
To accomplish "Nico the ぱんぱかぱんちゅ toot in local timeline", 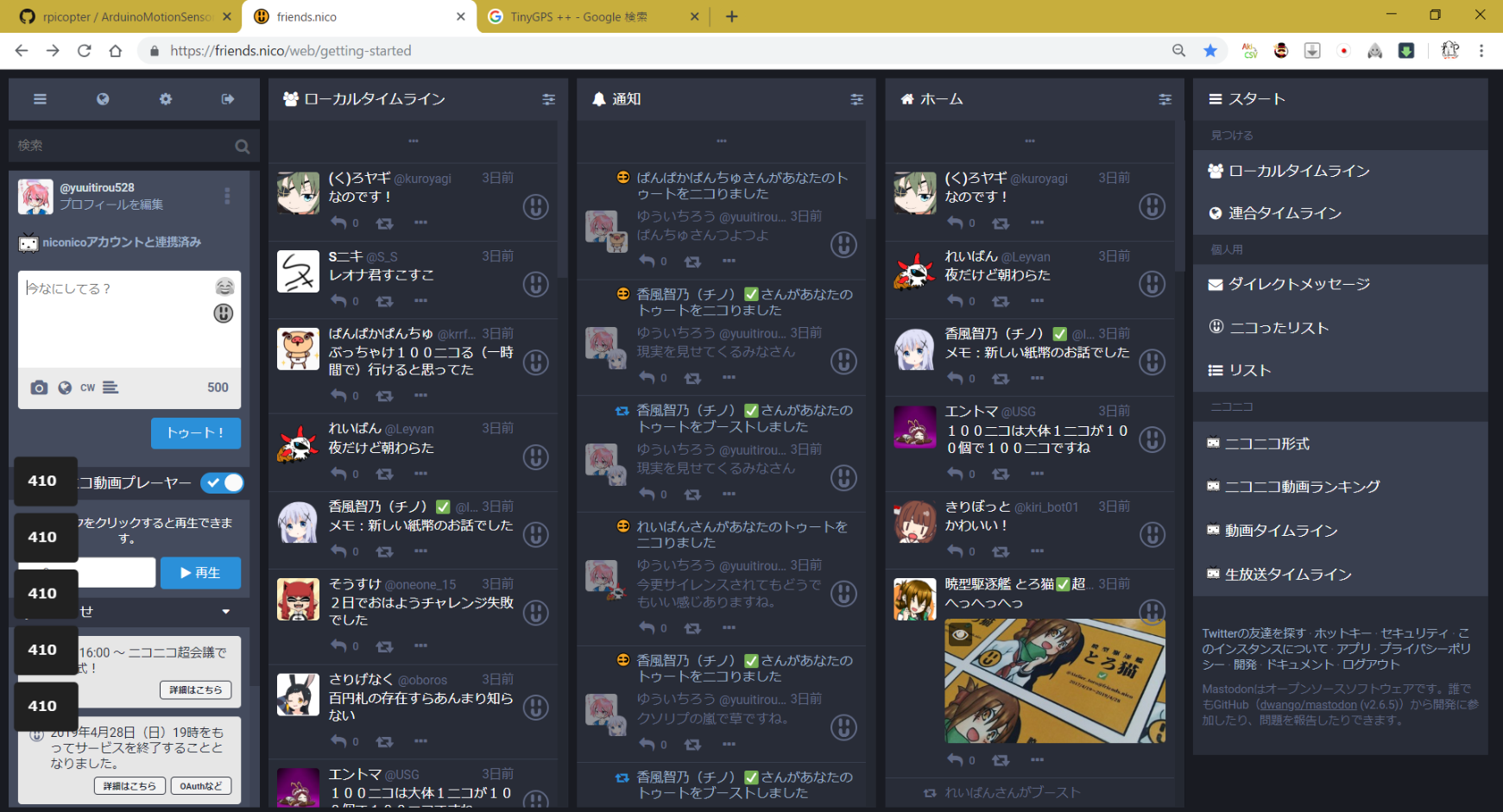I will coord(536,362).
